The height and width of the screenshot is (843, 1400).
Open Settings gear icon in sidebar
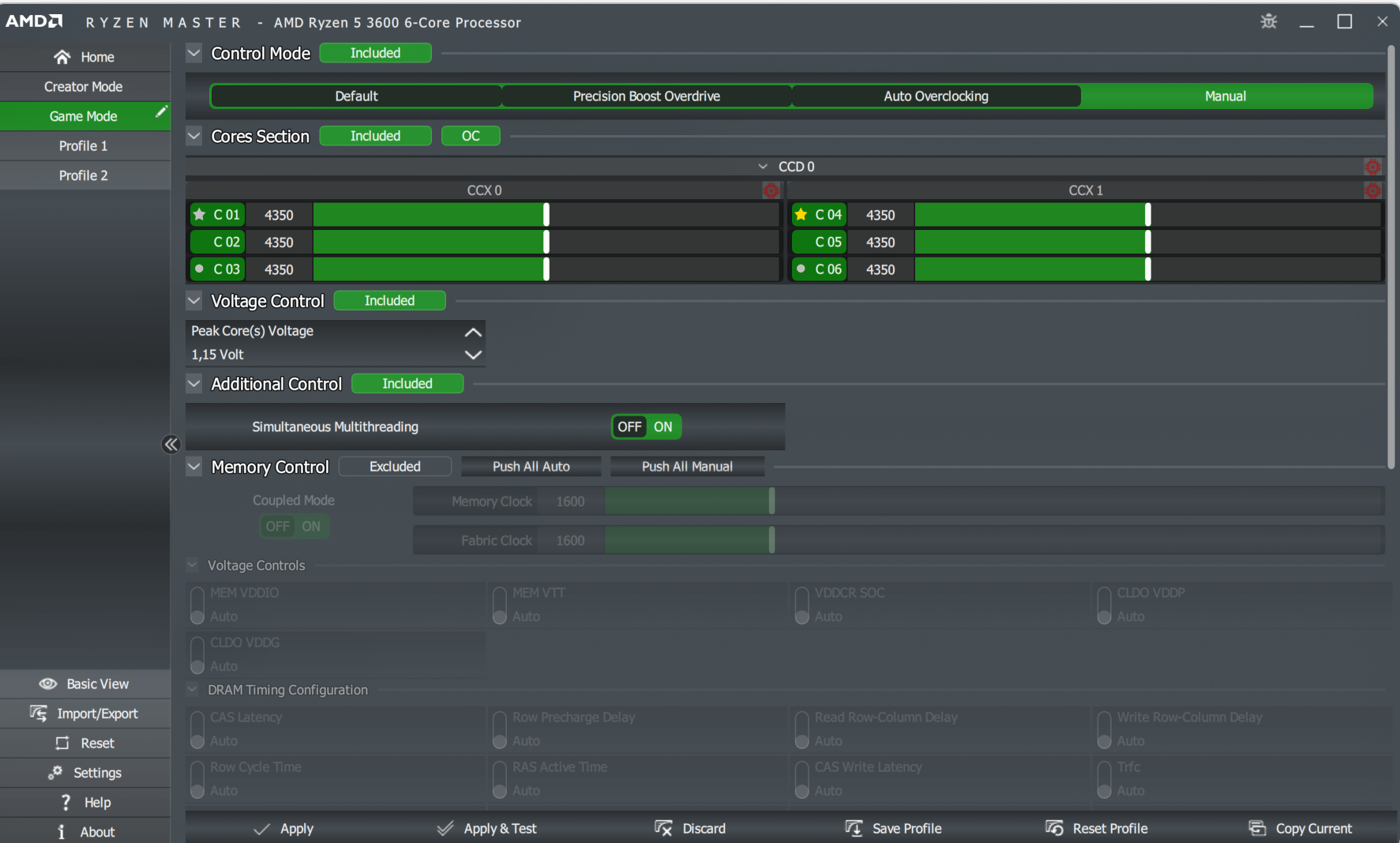click(55, 772)
